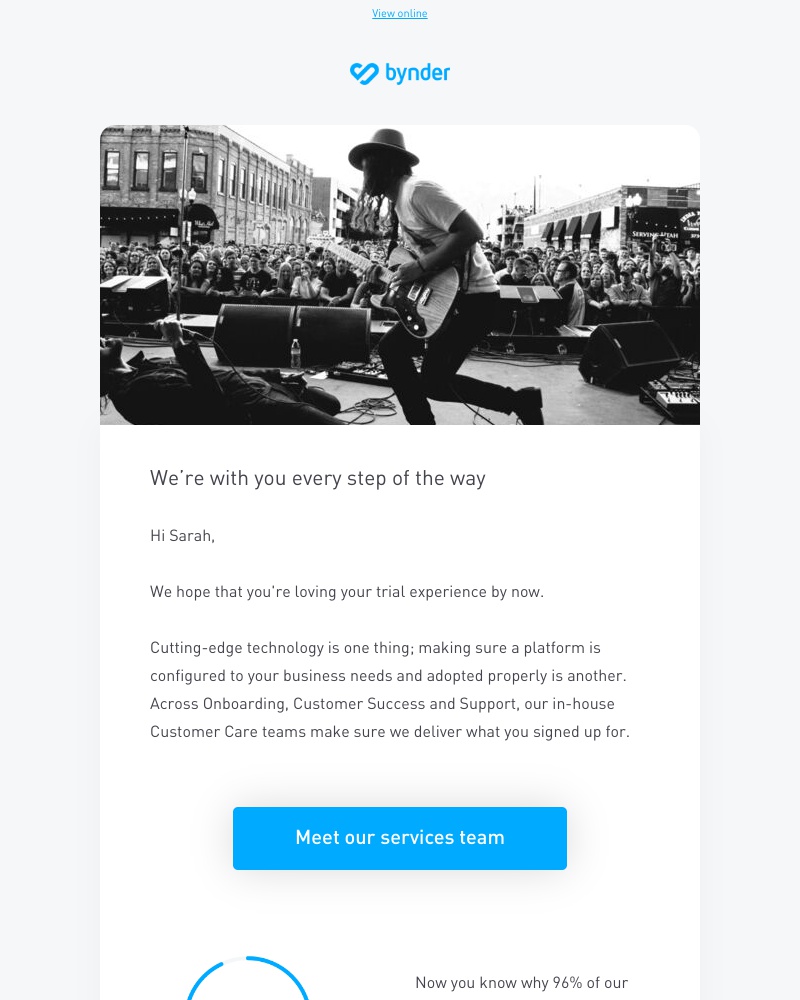Open the View online link
Viewport: 800px width, 1000px height.
(x=399, y=13)
